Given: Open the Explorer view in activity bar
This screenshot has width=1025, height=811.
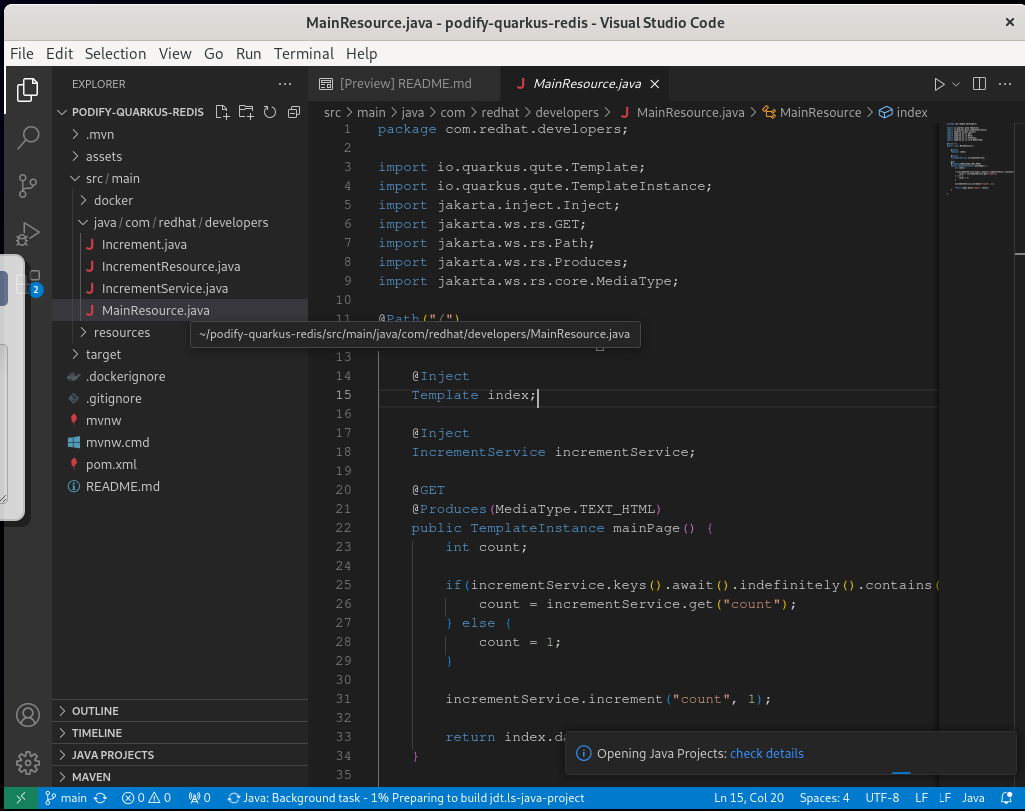Looking at the screenshot, I should tap(27, 90).
